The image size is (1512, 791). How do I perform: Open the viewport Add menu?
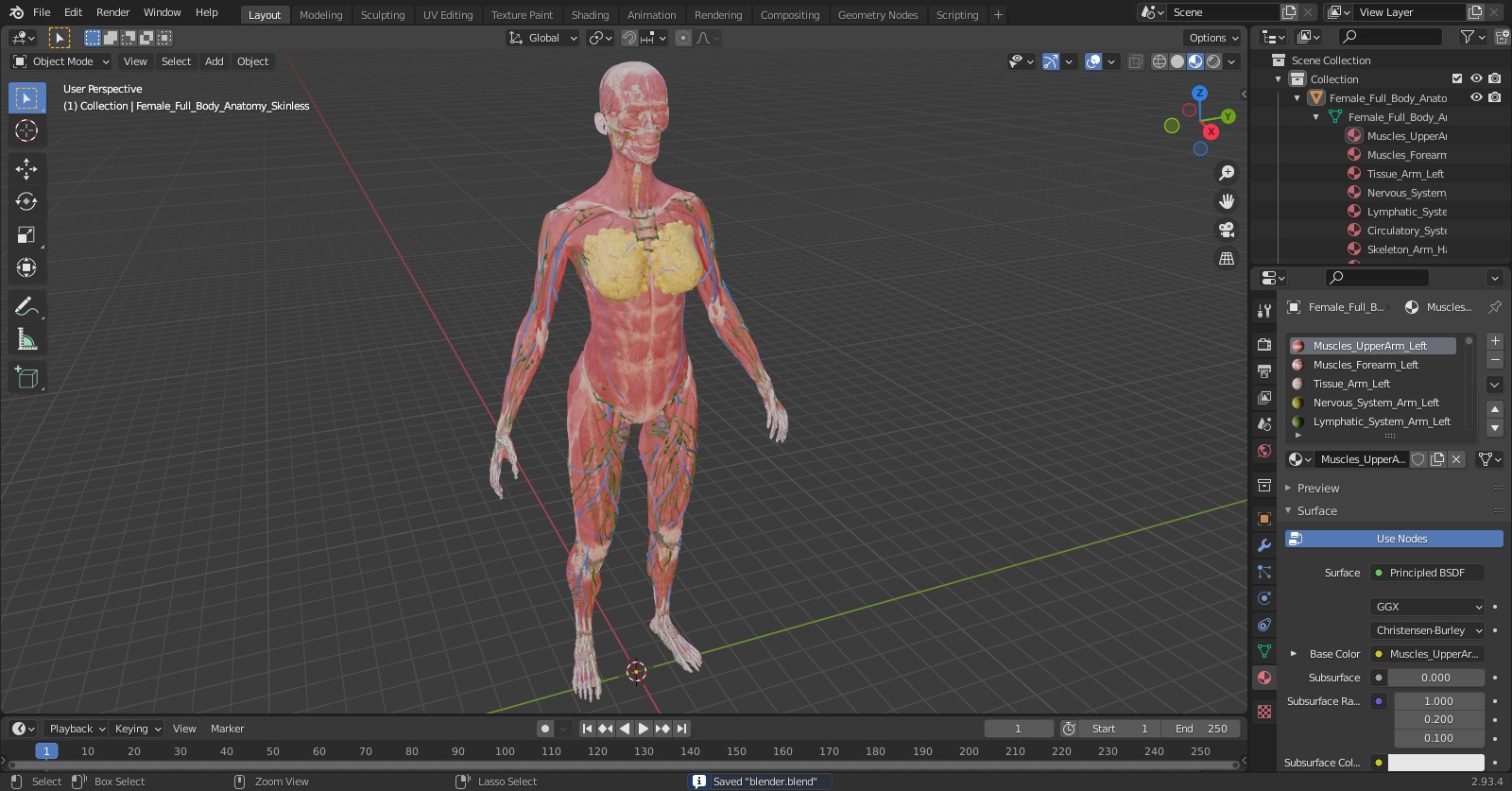click(215, 61)
